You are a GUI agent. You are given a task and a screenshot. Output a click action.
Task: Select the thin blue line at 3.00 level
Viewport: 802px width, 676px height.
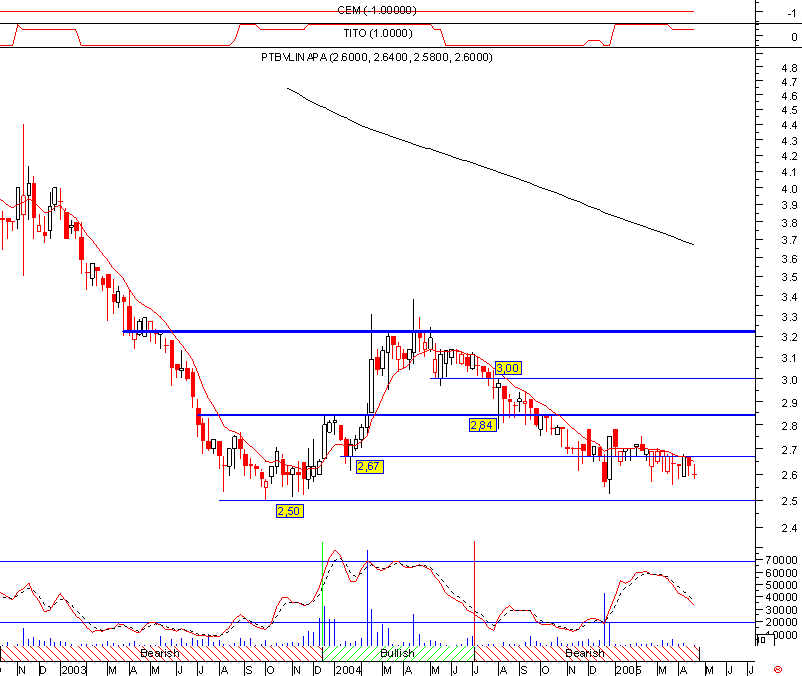pyautogui.click(x=593, y=378)
